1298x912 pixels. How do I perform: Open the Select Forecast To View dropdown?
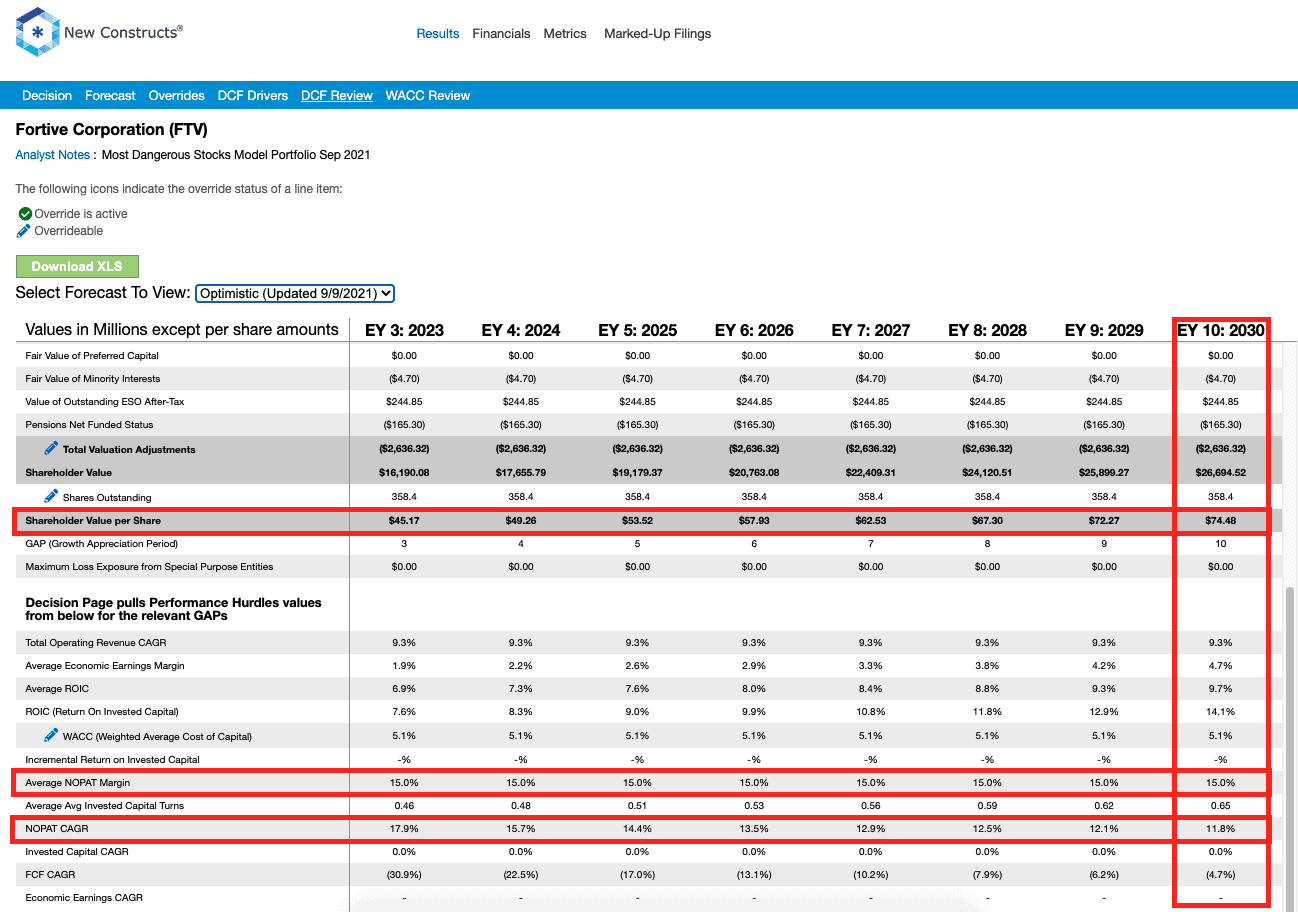pos(295,293)
